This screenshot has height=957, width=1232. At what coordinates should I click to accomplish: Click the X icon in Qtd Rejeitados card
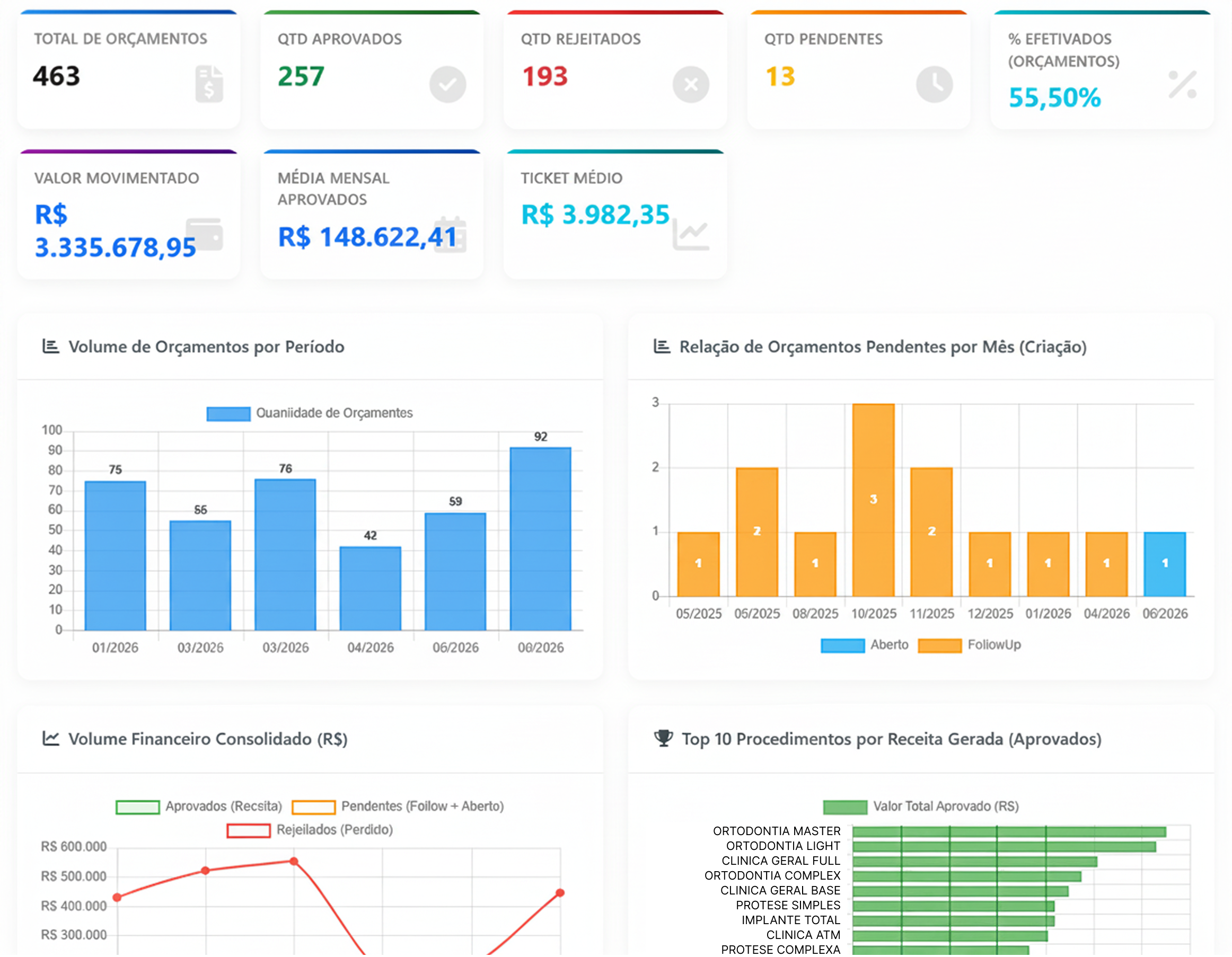pyautogui.click(x=690, y=85)
